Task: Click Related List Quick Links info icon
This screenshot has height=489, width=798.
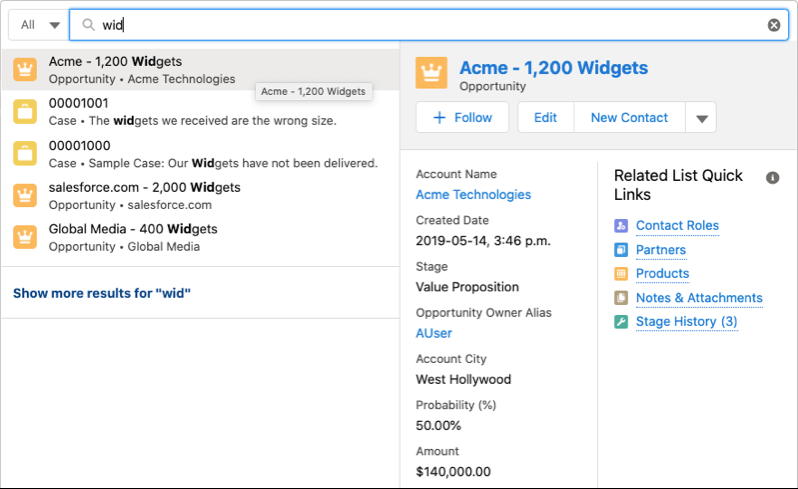Action: click(x=772, y=178)
